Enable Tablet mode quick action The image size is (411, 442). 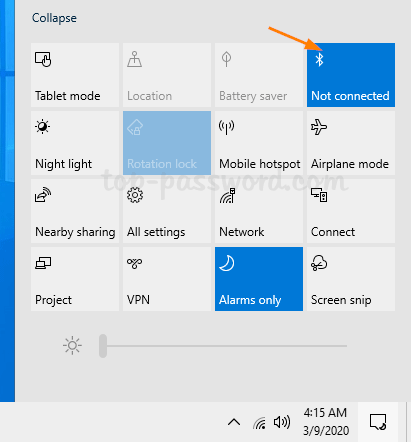75,75
